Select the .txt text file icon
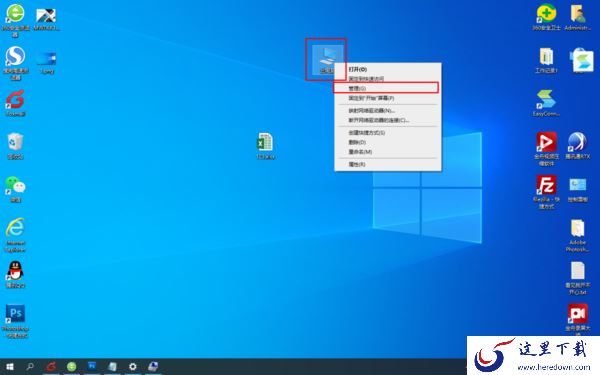The height and width of the screenshot is (375, 600). [x=578, y=278]
